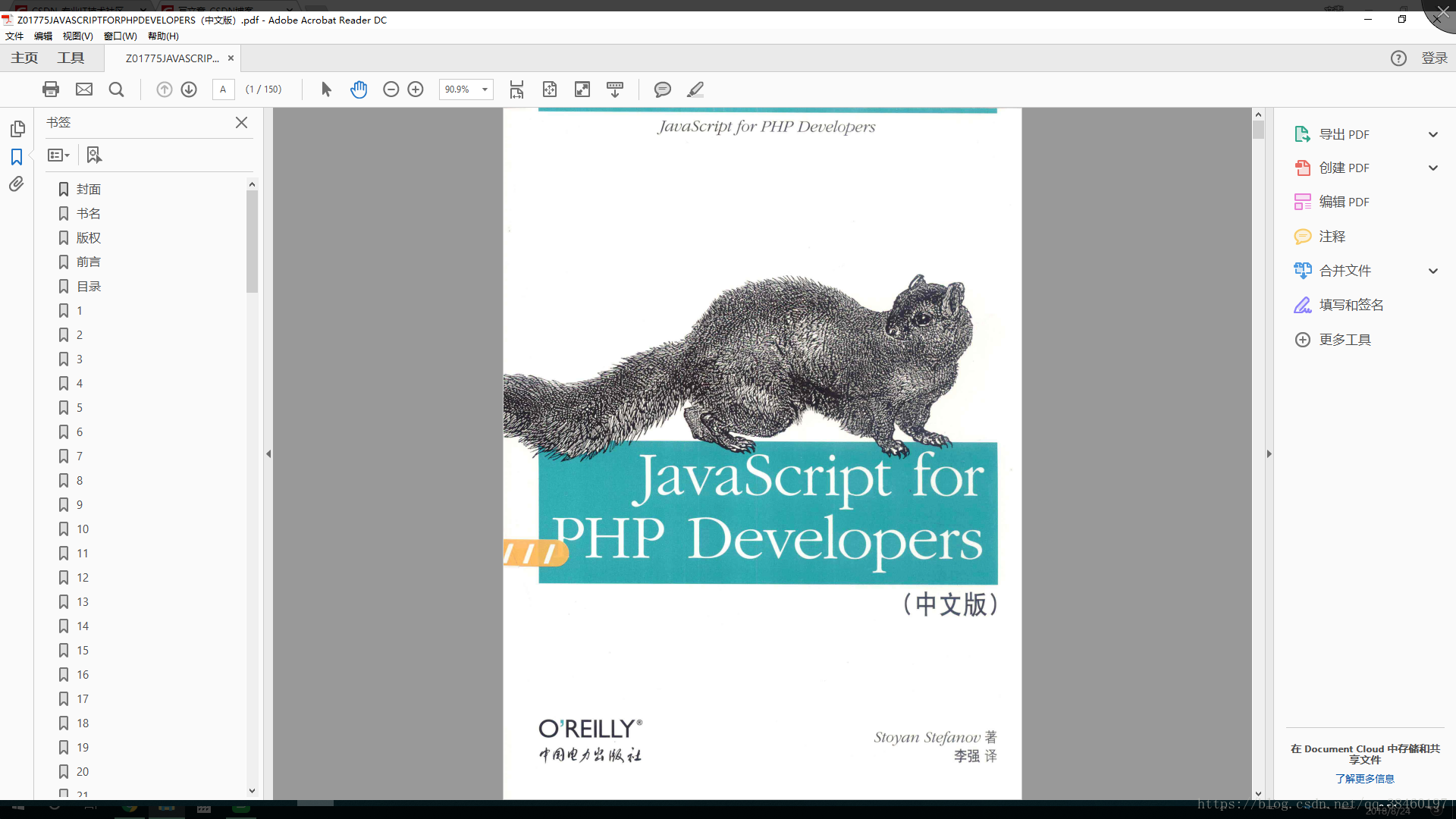
Task: Switch to 工具 tab
Action: [71, 58]
